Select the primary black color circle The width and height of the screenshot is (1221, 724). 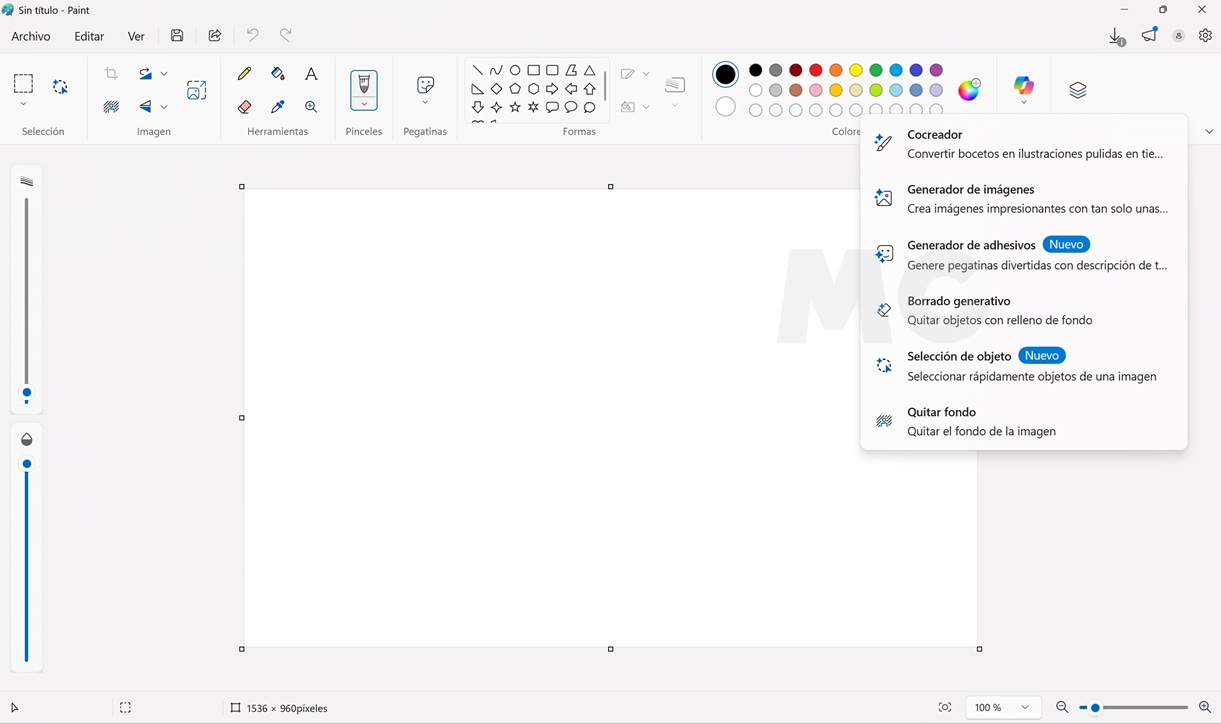[x=726, y=74]
